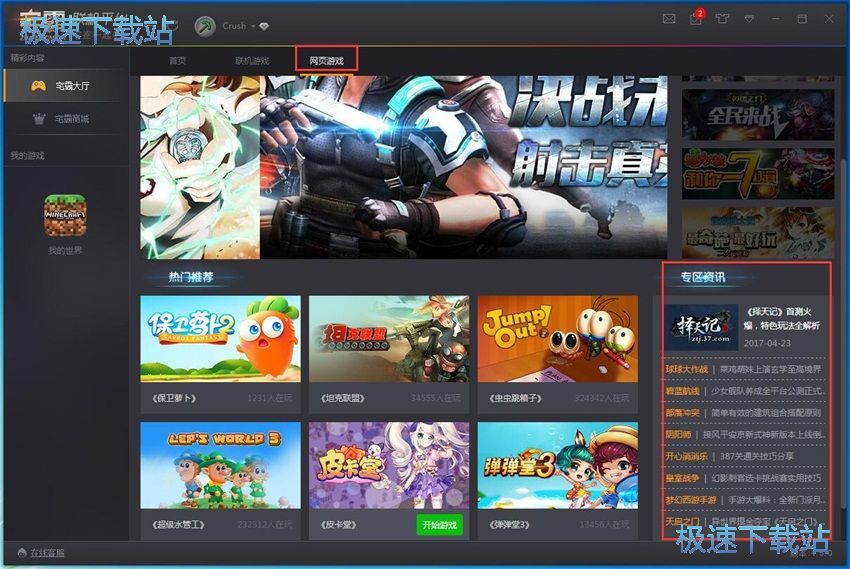Expand the dropdown arrow next to Crush
The width and height of the screenshot is (850, 569).
(x=253, y=27)
